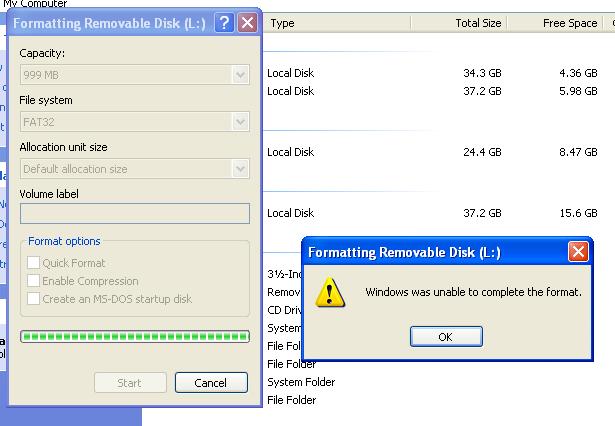Select the Local Disk row with 24.4 GB
The image size is (615, 426).
pos(432,152)
